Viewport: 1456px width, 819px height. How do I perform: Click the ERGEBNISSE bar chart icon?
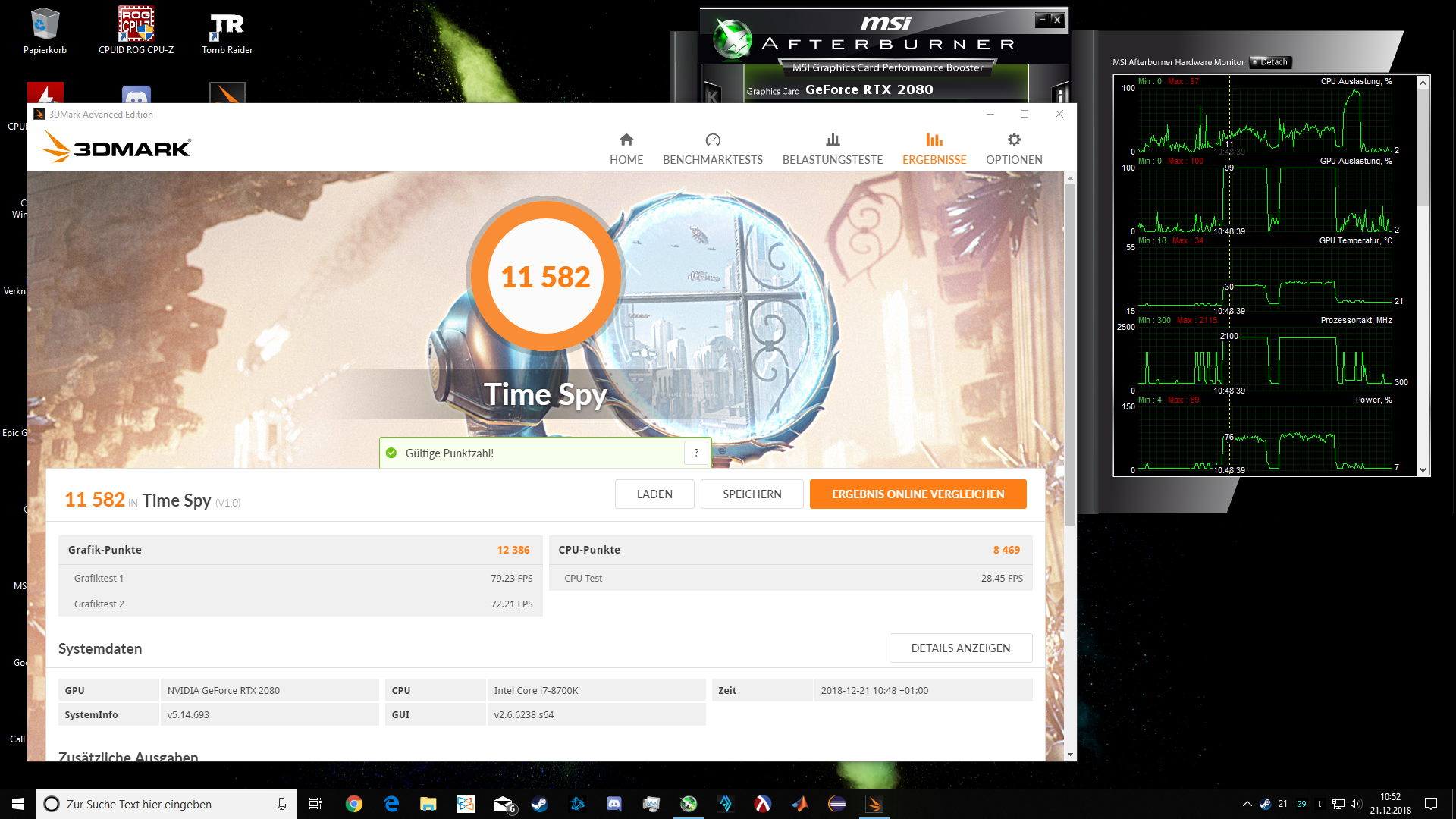[x=934, y=140]
